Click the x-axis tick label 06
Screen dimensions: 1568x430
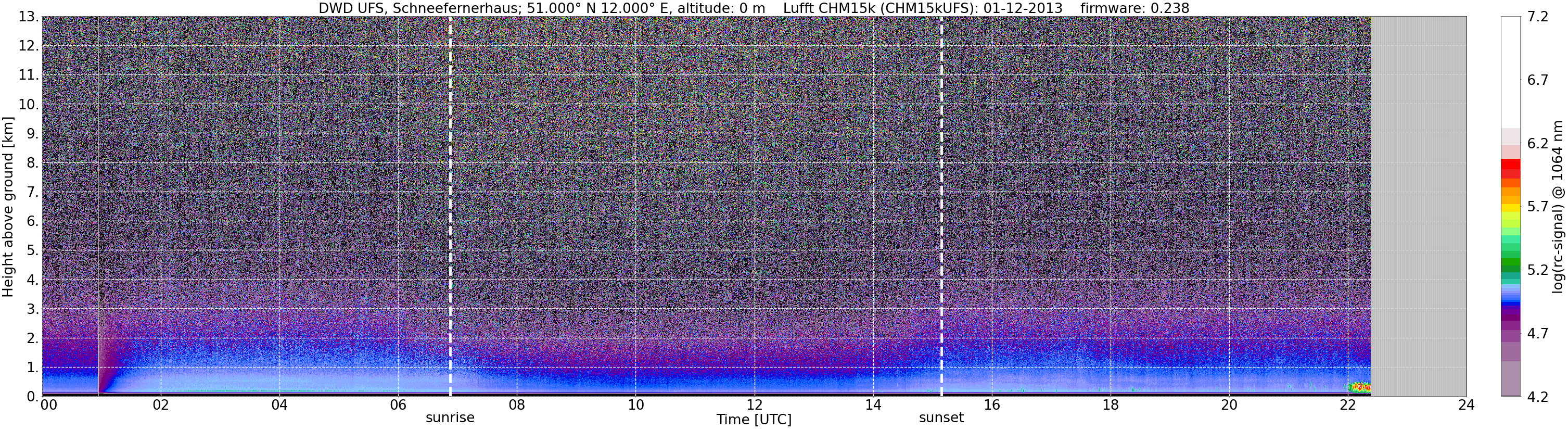(398, 406)
